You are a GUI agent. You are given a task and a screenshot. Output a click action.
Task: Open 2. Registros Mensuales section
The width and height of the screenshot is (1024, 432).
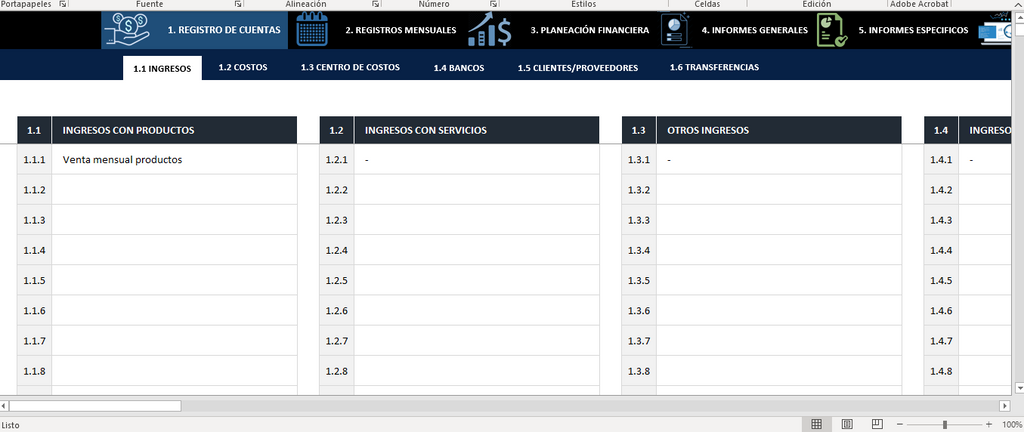pyautogui.click(x=401, y=30)
